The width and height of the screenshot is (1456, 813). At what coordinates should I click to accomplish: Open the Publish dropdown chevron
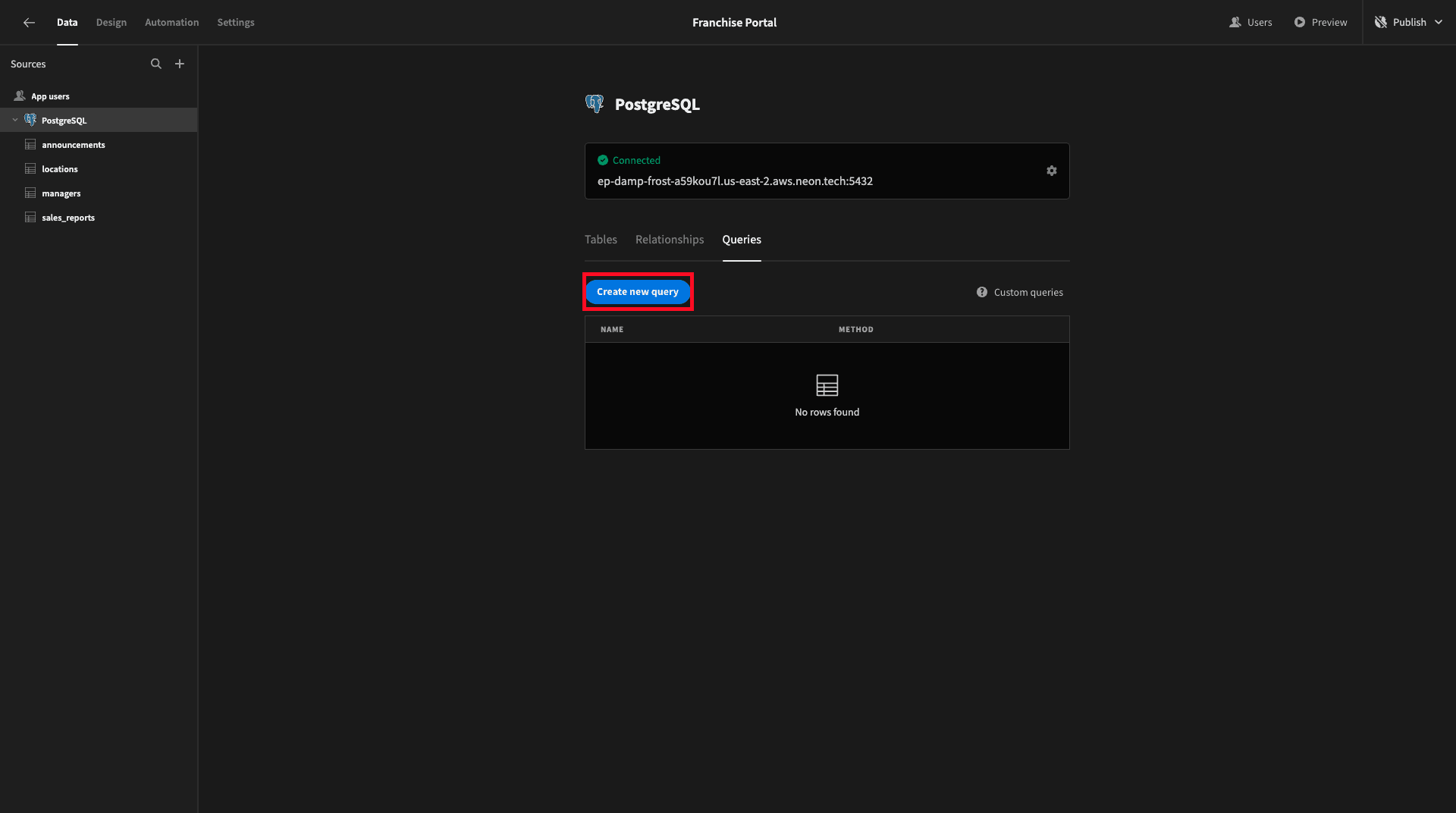click(1439, 22)
